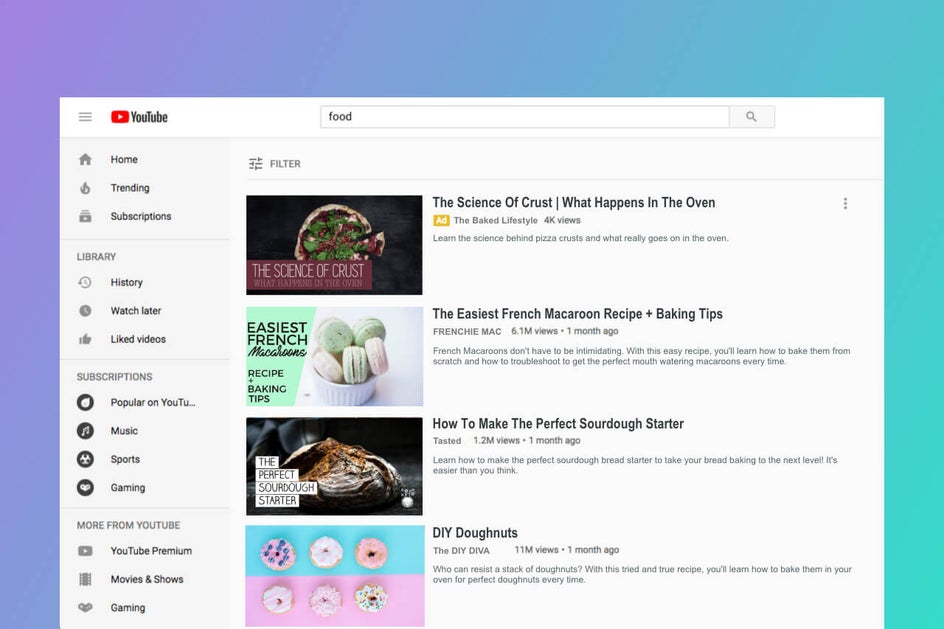Click the Home icon in sidebar
Image resolution: width=944 pixels, height=629 pixels.
pyautogui.click(x=85, y=160)
